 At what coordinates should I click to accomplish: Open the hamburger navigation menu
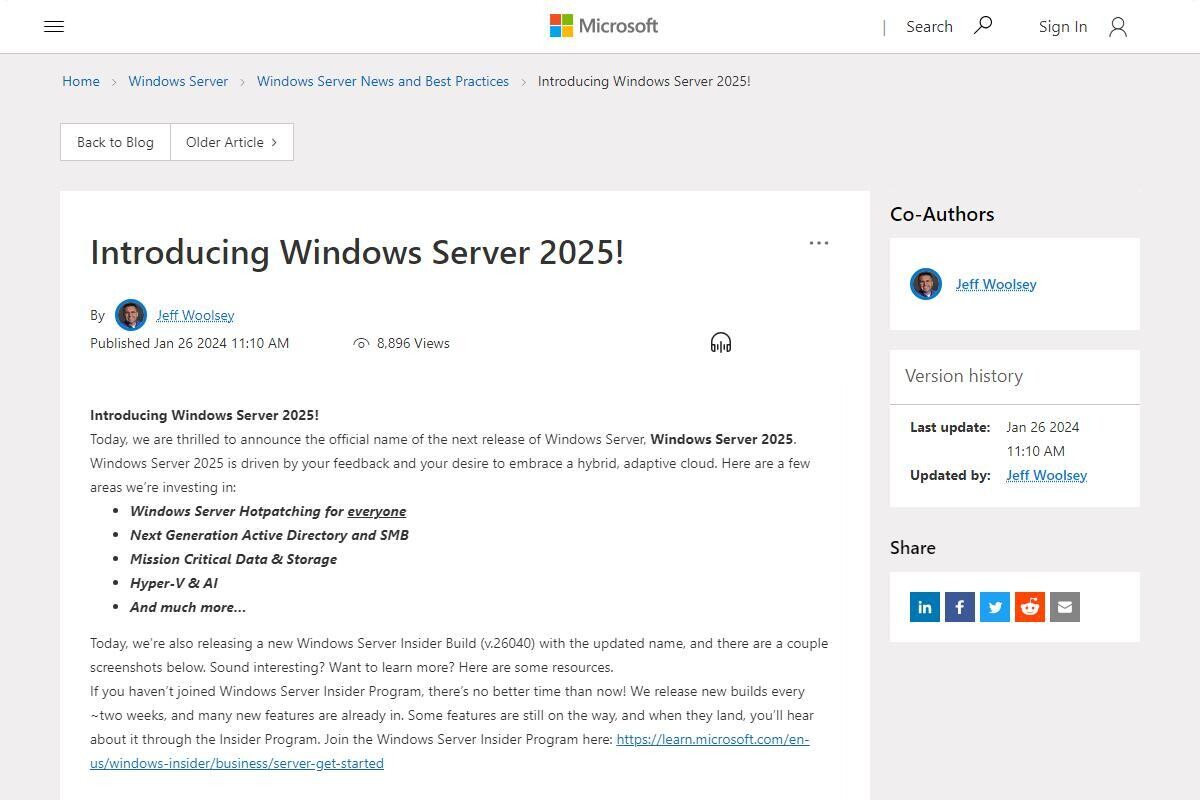point(54,27)
